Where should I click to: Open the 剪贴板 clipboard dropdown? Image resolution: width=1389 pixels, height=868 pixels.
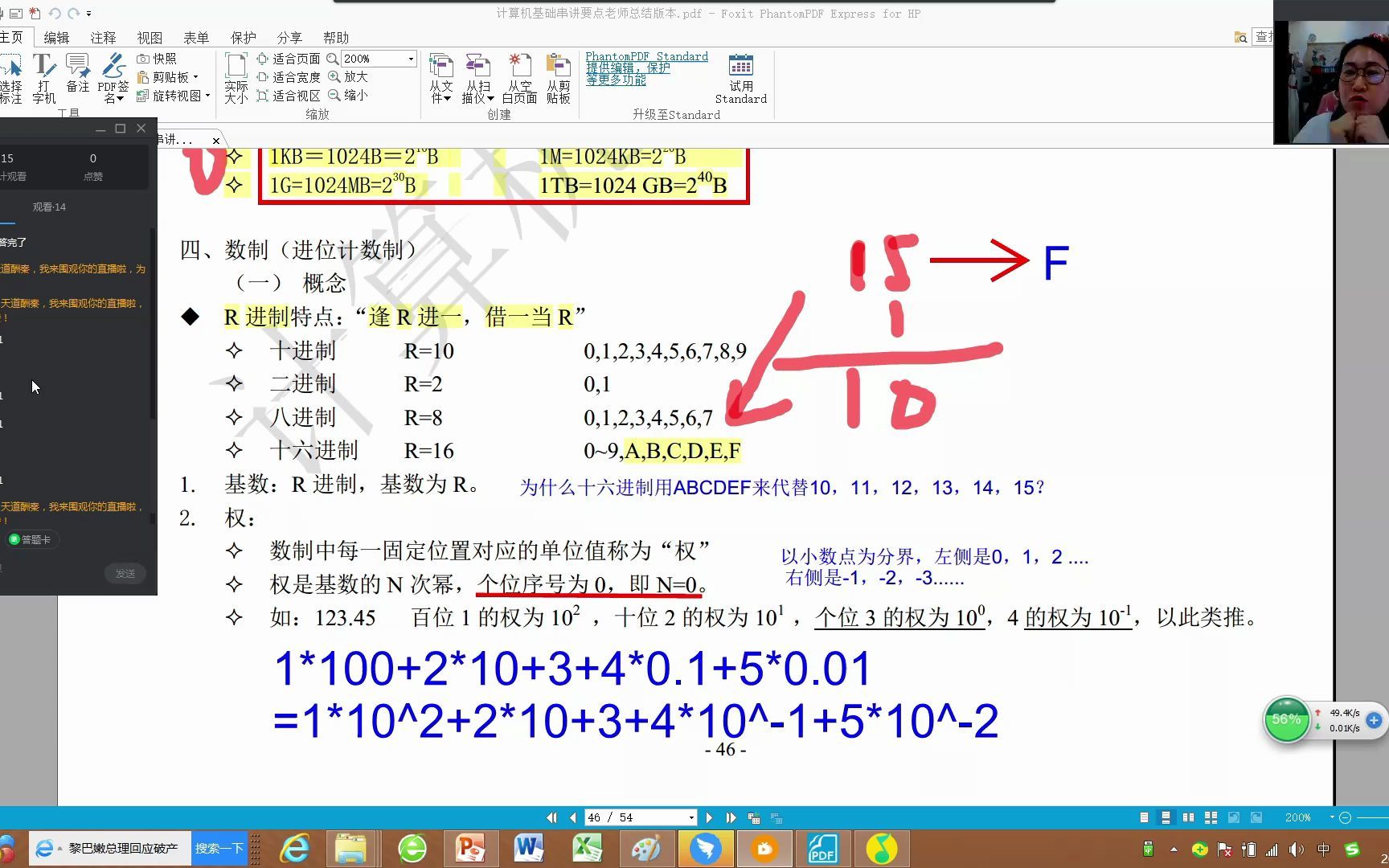pyautogui.click(x=167, y=77)
